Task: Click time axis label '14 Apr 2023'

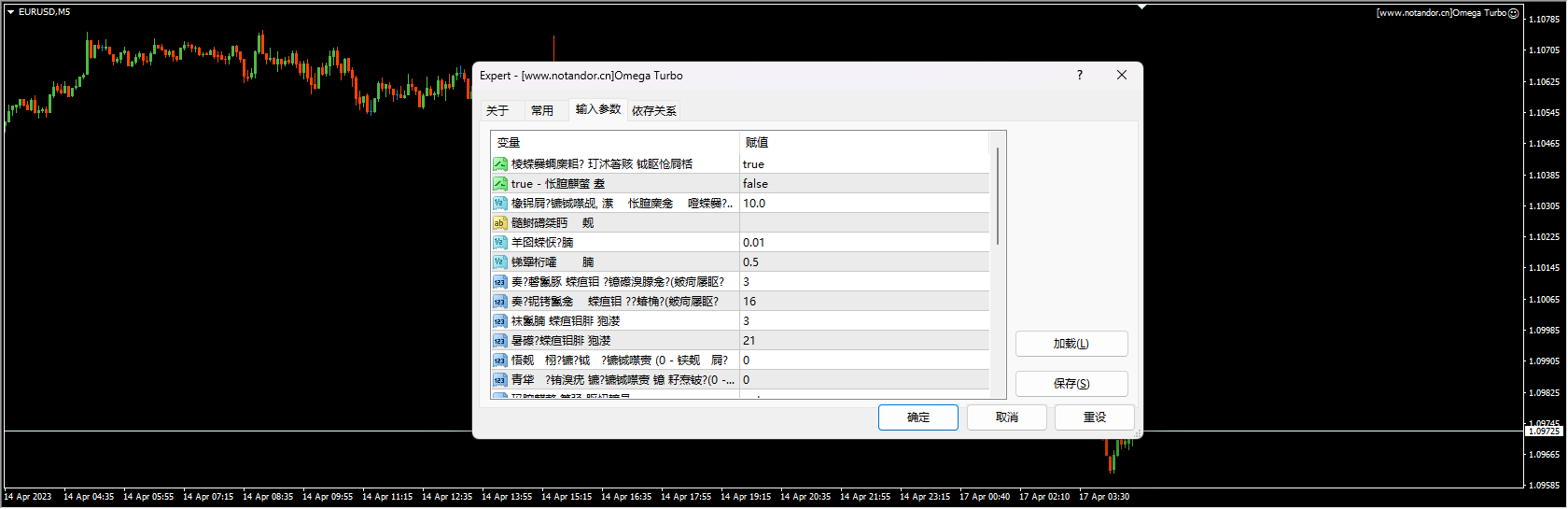Action: tap(28, 497)
